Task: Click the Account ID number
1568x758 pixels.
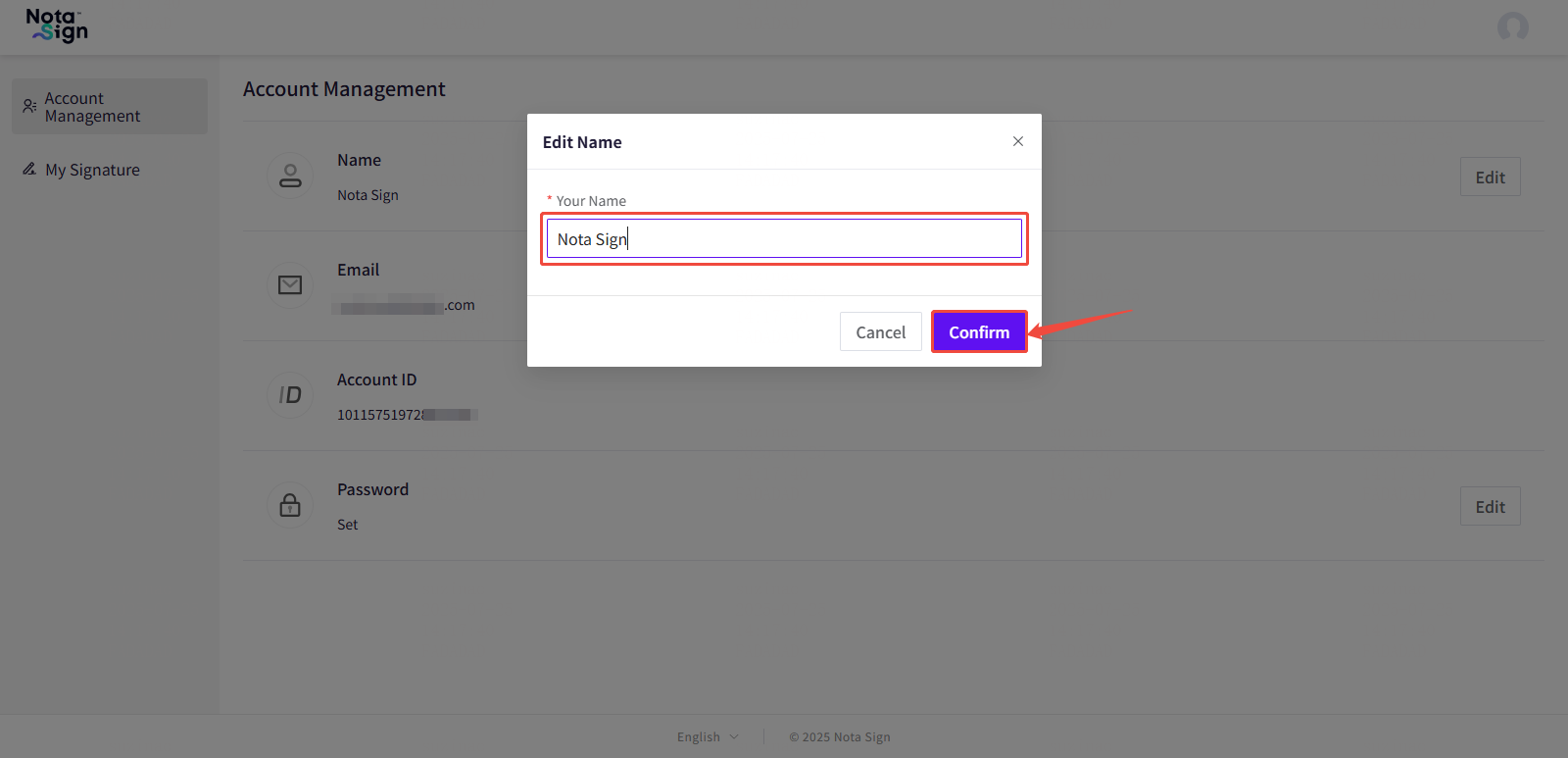Action: 406,415
